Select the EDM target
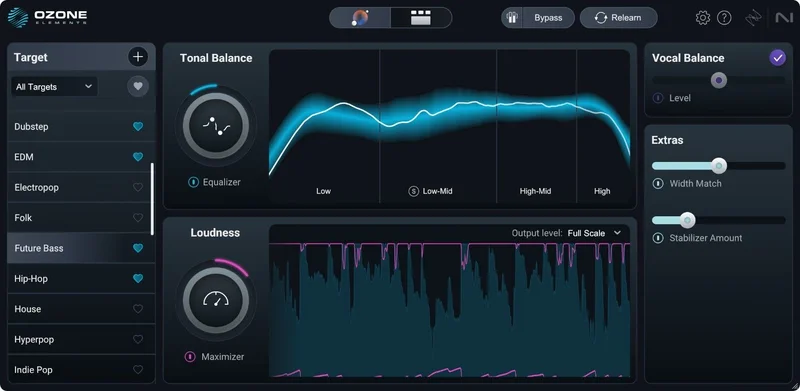800x391 pixels. click(81, 157)
